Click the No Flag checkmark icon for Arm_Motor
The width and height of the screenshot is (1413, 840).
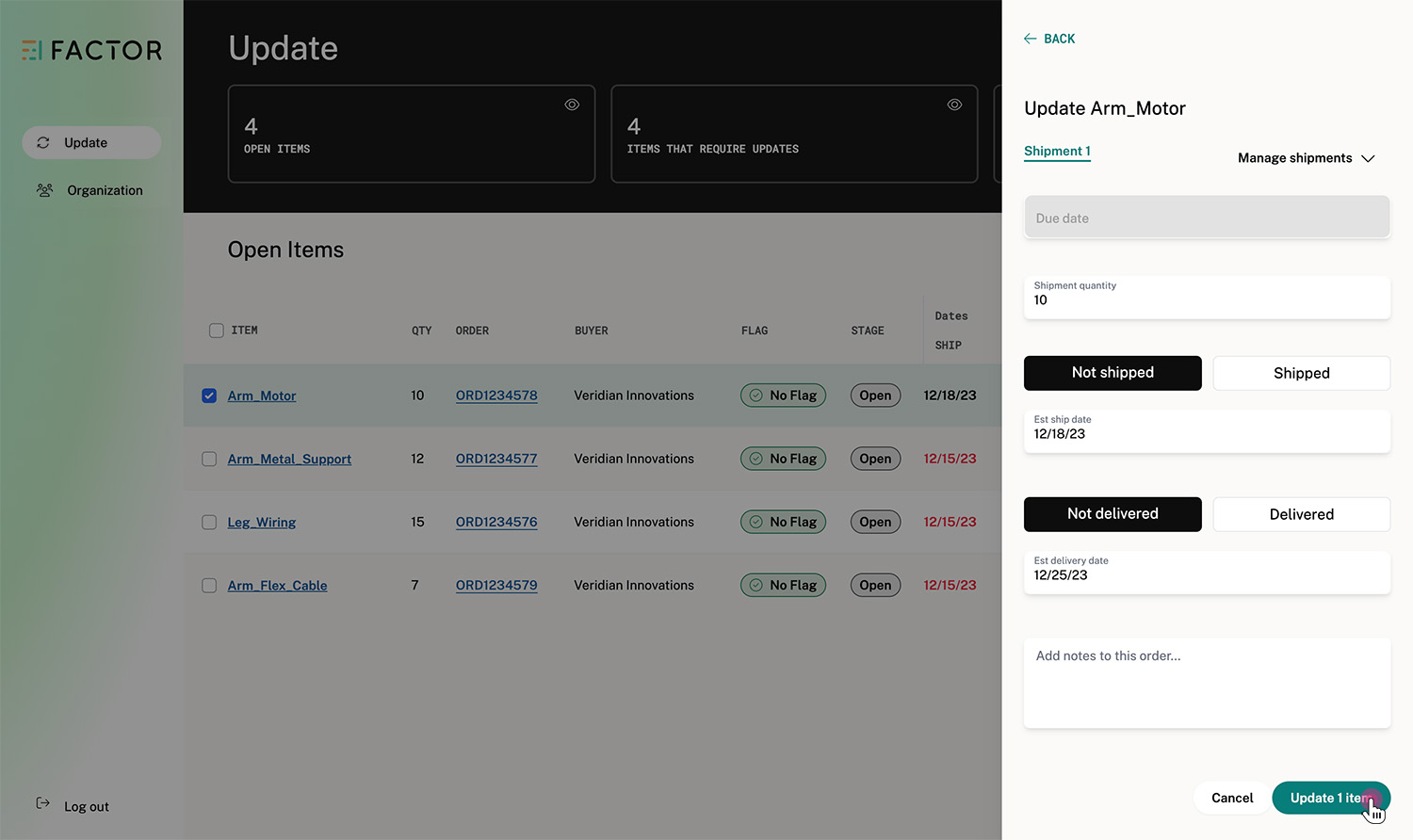pos(756,396)
